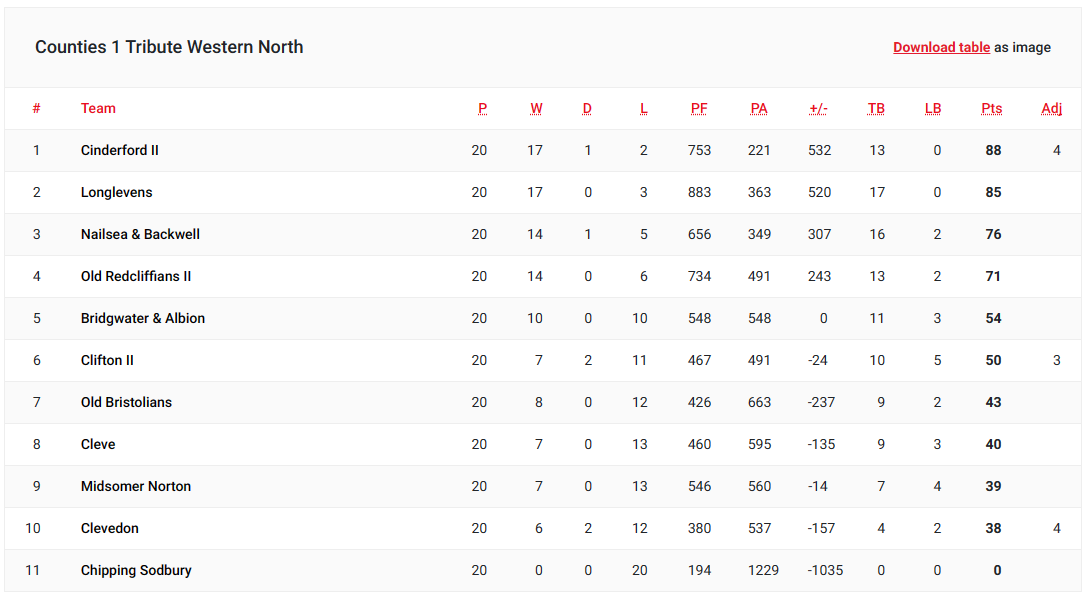Select the LB column header
Screen dimensions: 1087x597
coord(932,108)
